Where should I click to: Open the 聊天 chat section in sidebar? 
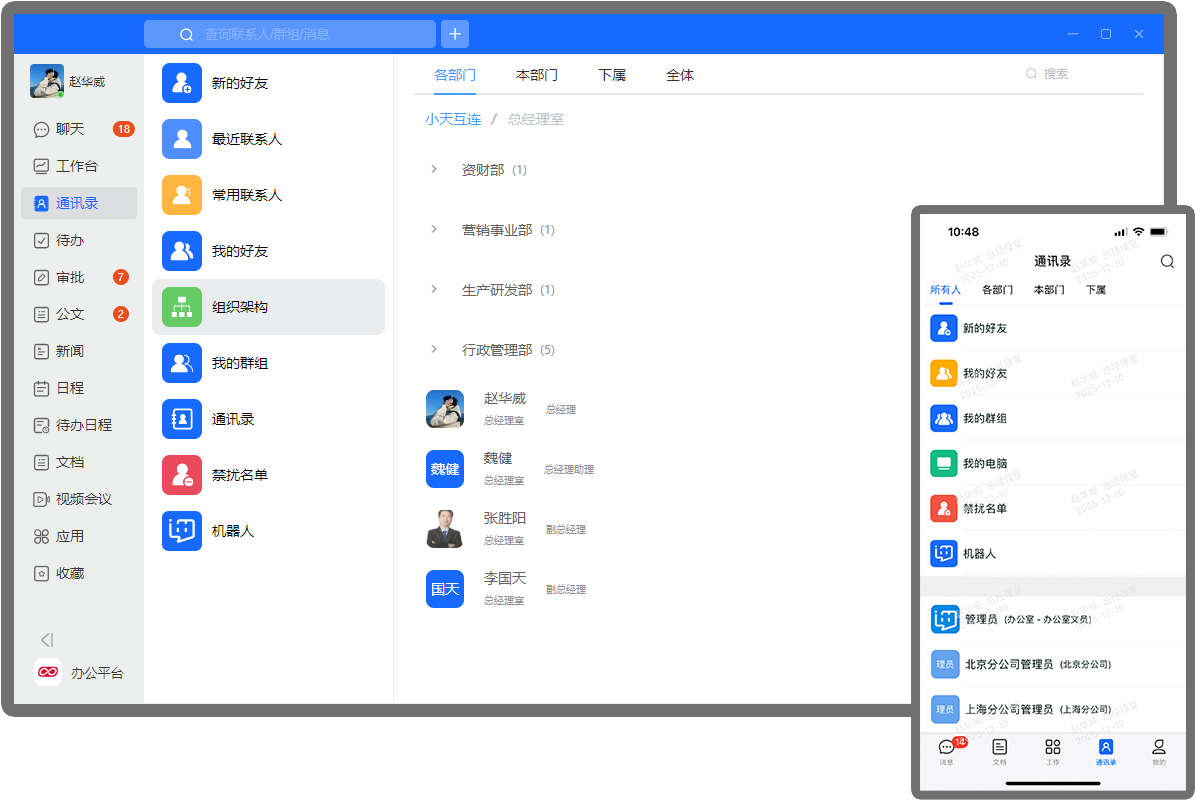click(x=79, y=130)
